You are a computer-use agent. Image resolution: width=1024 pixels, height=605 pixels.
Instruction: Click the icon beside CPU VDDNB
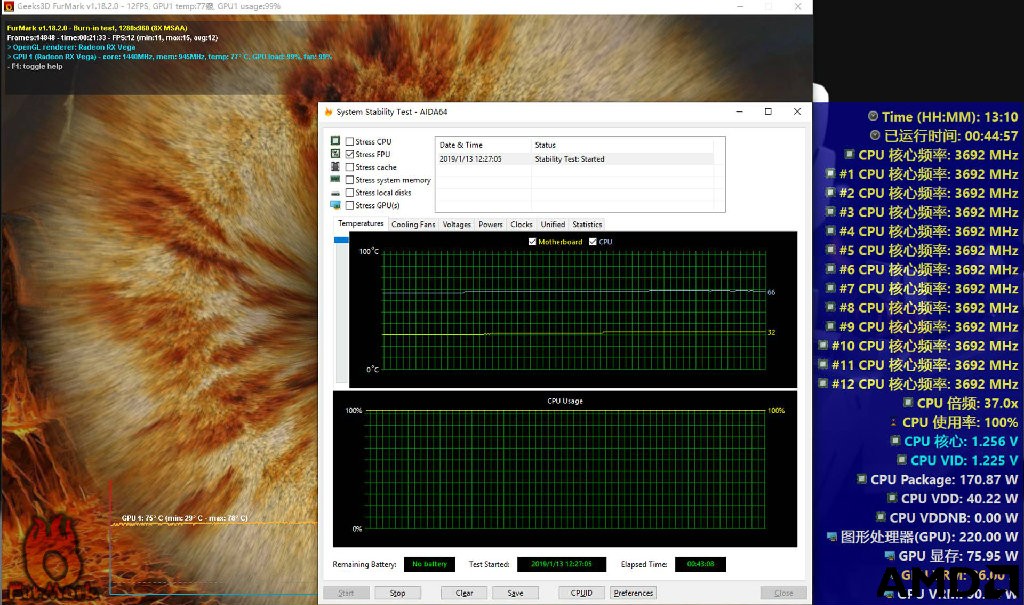point(880,517)
